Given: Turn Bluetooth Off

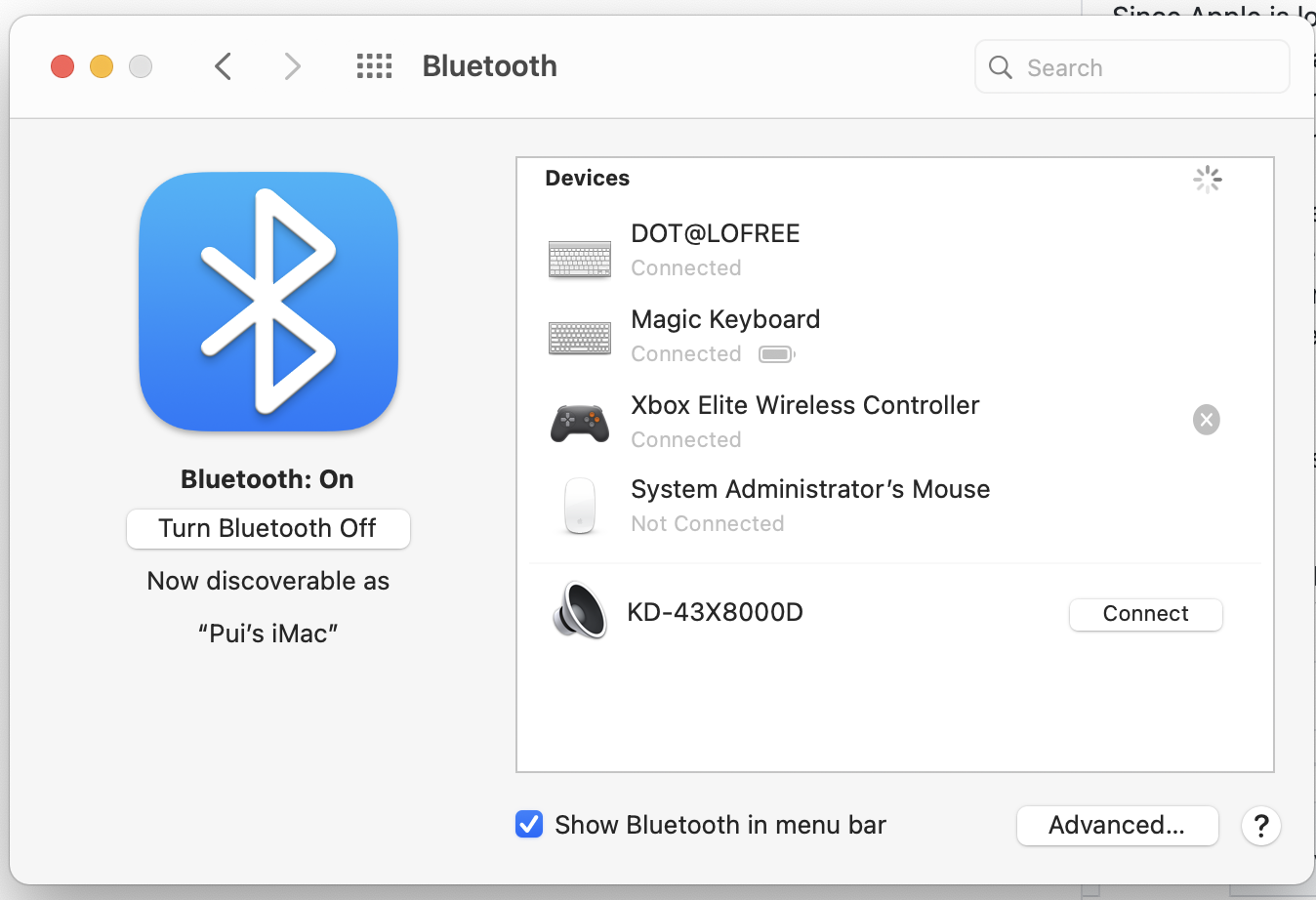Looking at the screenshot, I should click(x=268, y=528).
